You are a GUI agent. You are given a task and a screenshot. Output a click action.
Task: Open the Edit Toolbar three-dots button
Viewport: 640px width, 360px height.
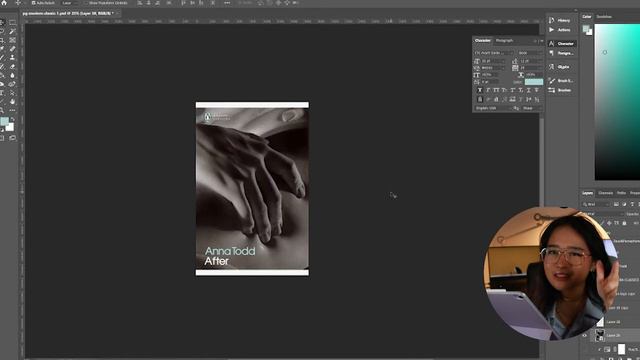[x=12, y=110]
